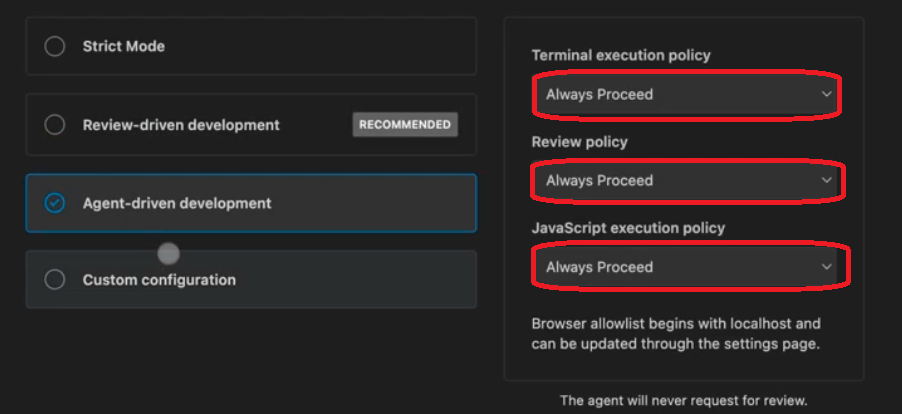
Task: Pick the Review-driven development option text
Action: (x=181, y=125)
